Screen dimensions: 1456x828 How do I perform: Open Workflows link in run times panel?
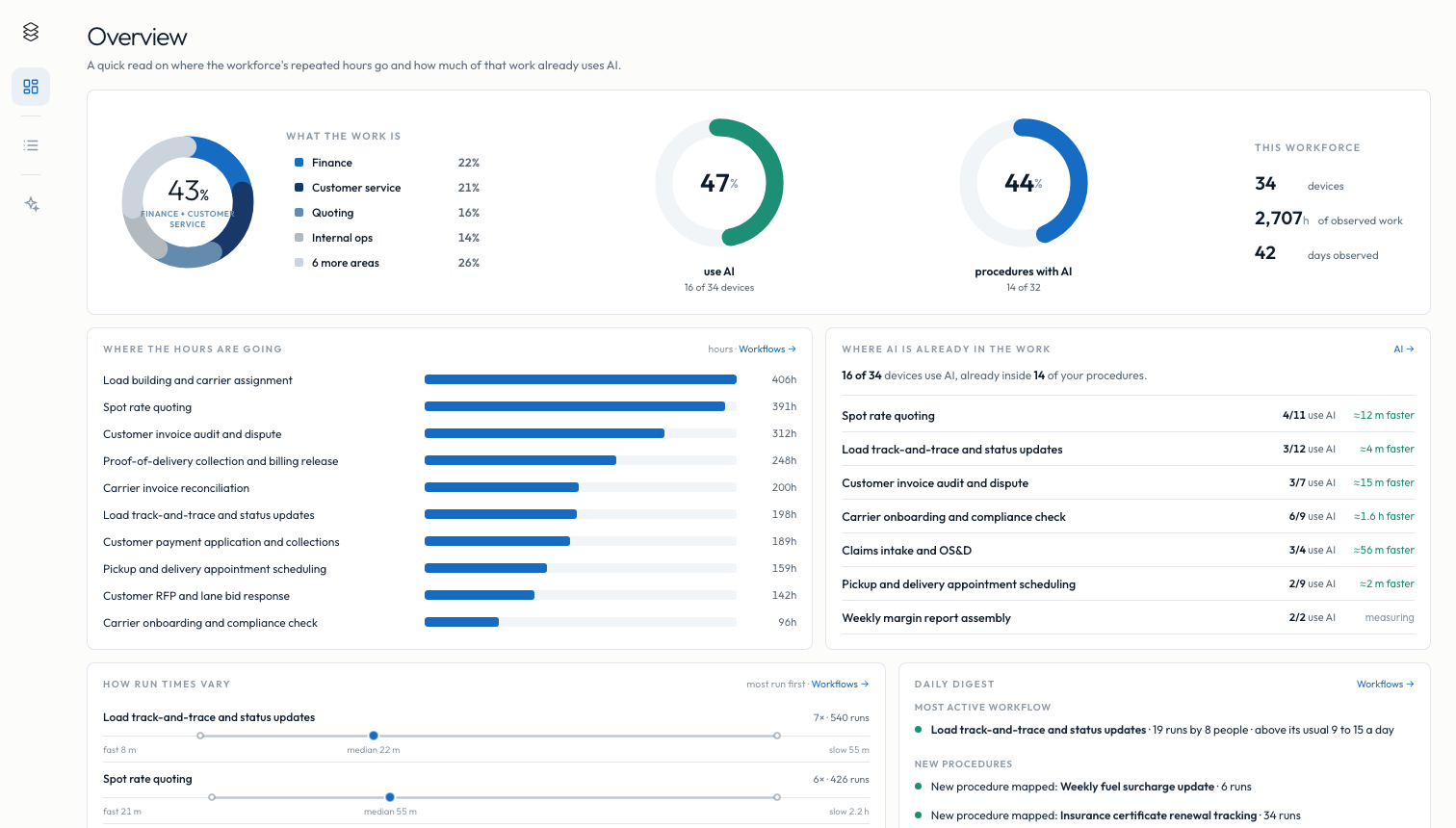(840, 685)
